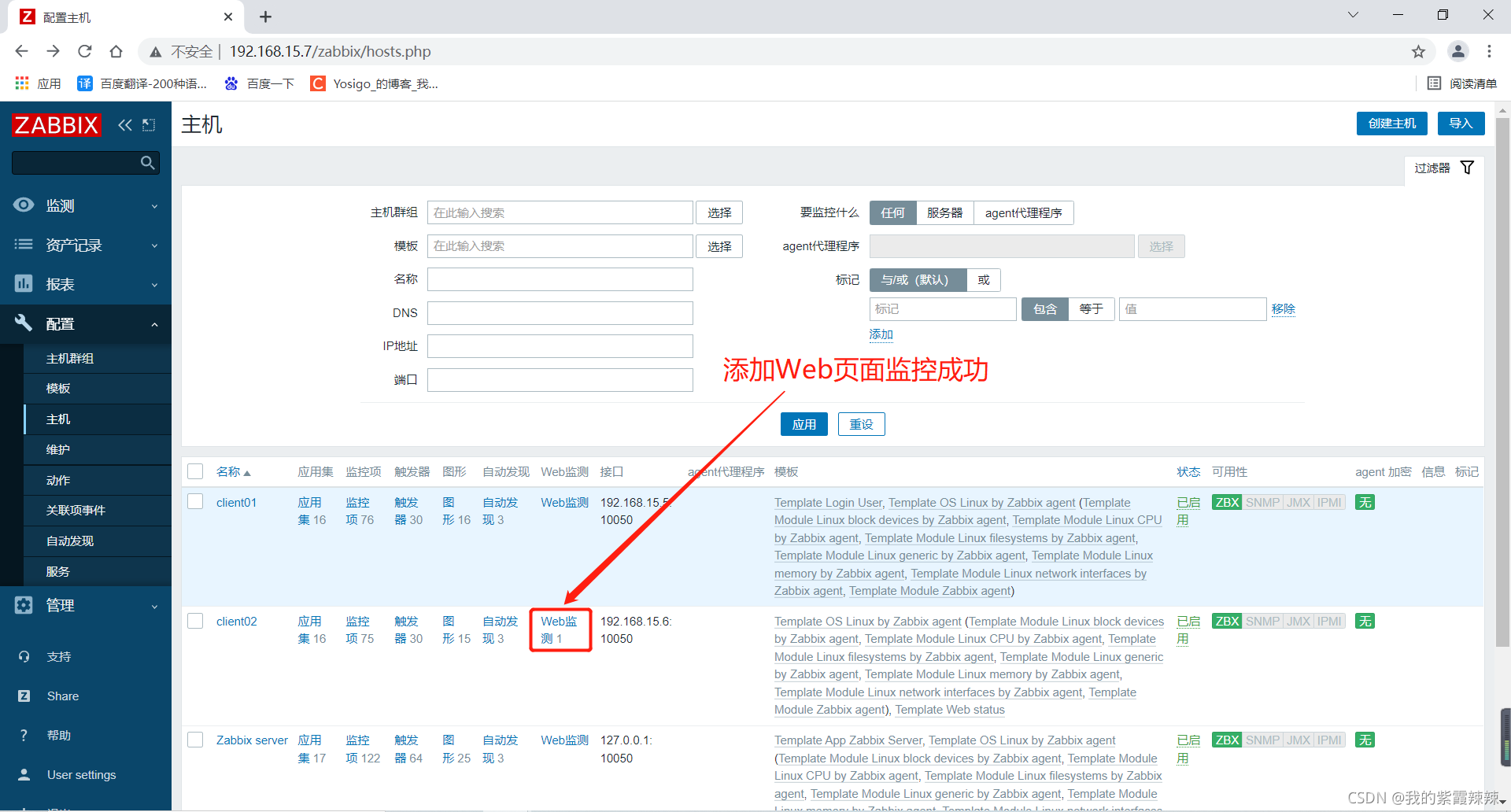Open 百度一下 bookmark
Image resolution: width=1511 pixels, height=812 pixels.
point(260,83)
